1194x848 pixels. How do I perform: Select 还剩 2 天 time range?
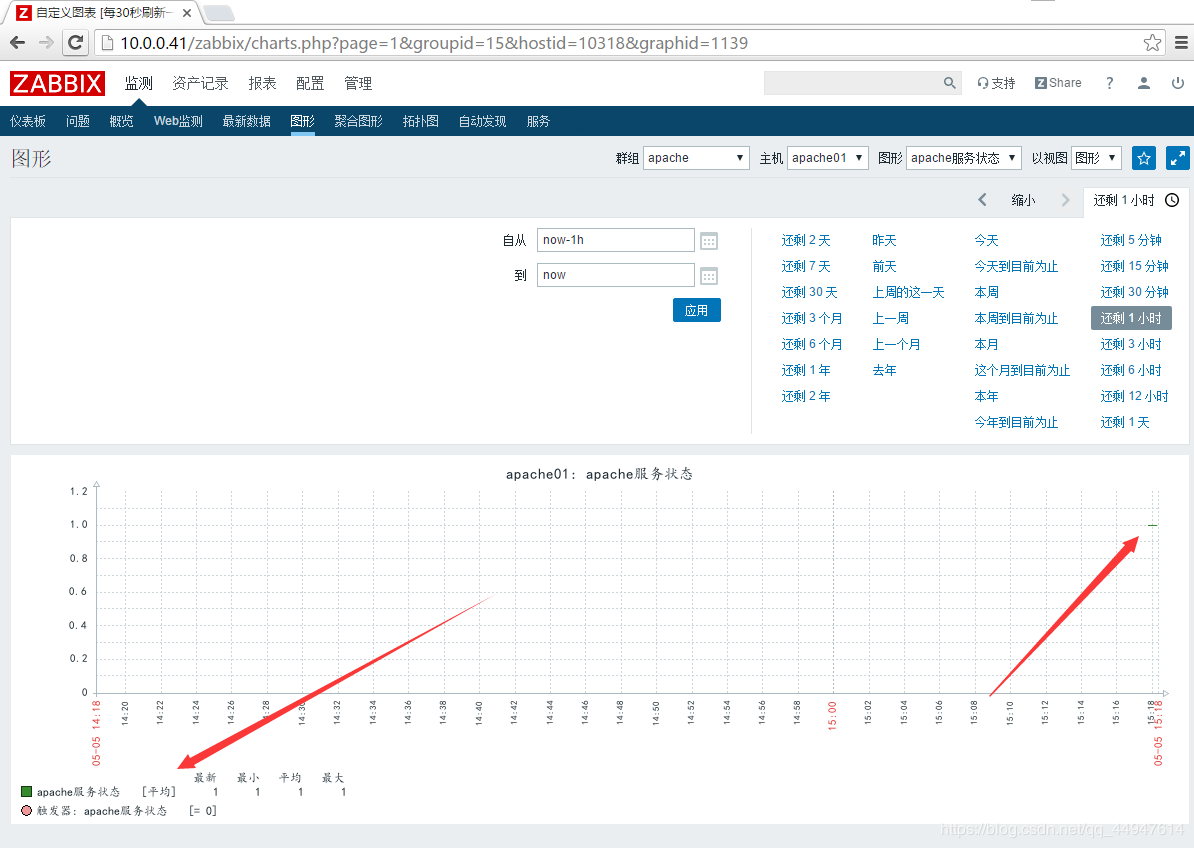(806, 241)
